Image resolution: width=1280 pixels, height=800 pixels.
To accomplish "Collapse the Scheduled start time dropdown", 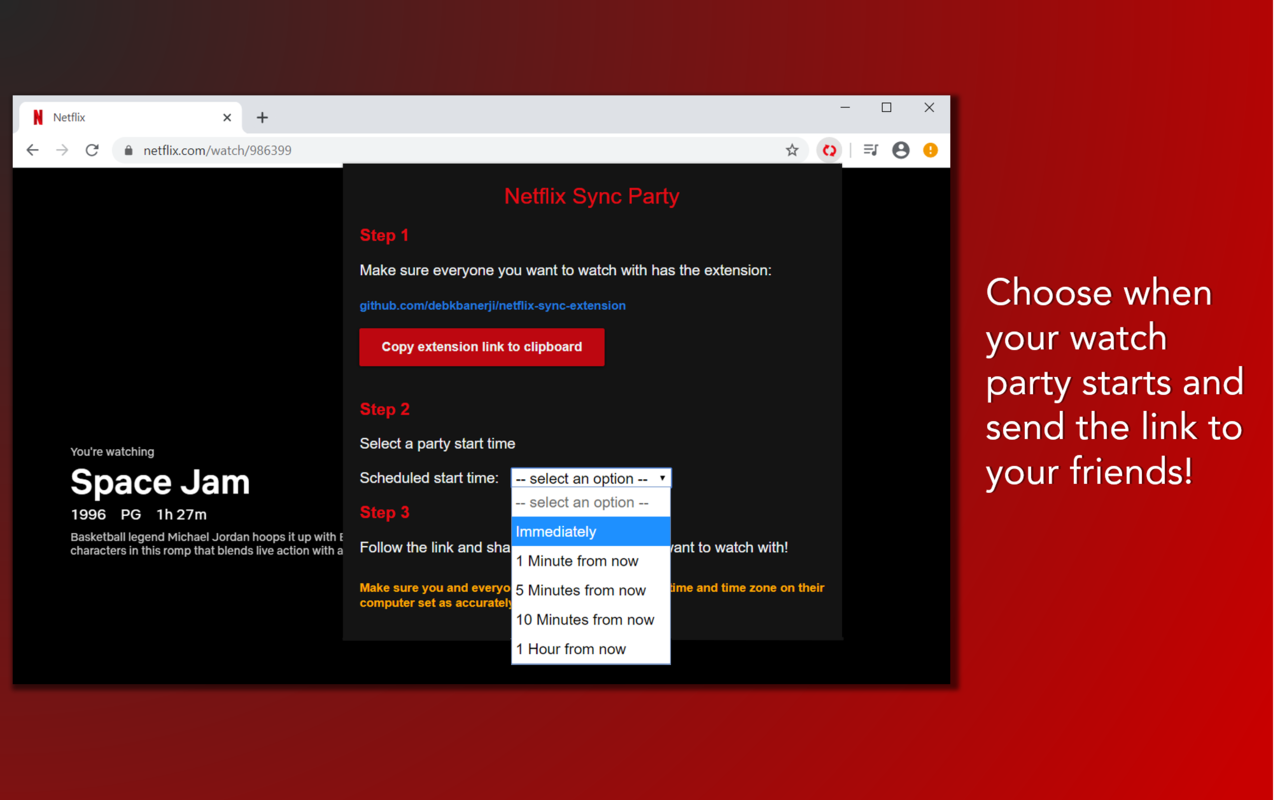I will tap(591, 478).
